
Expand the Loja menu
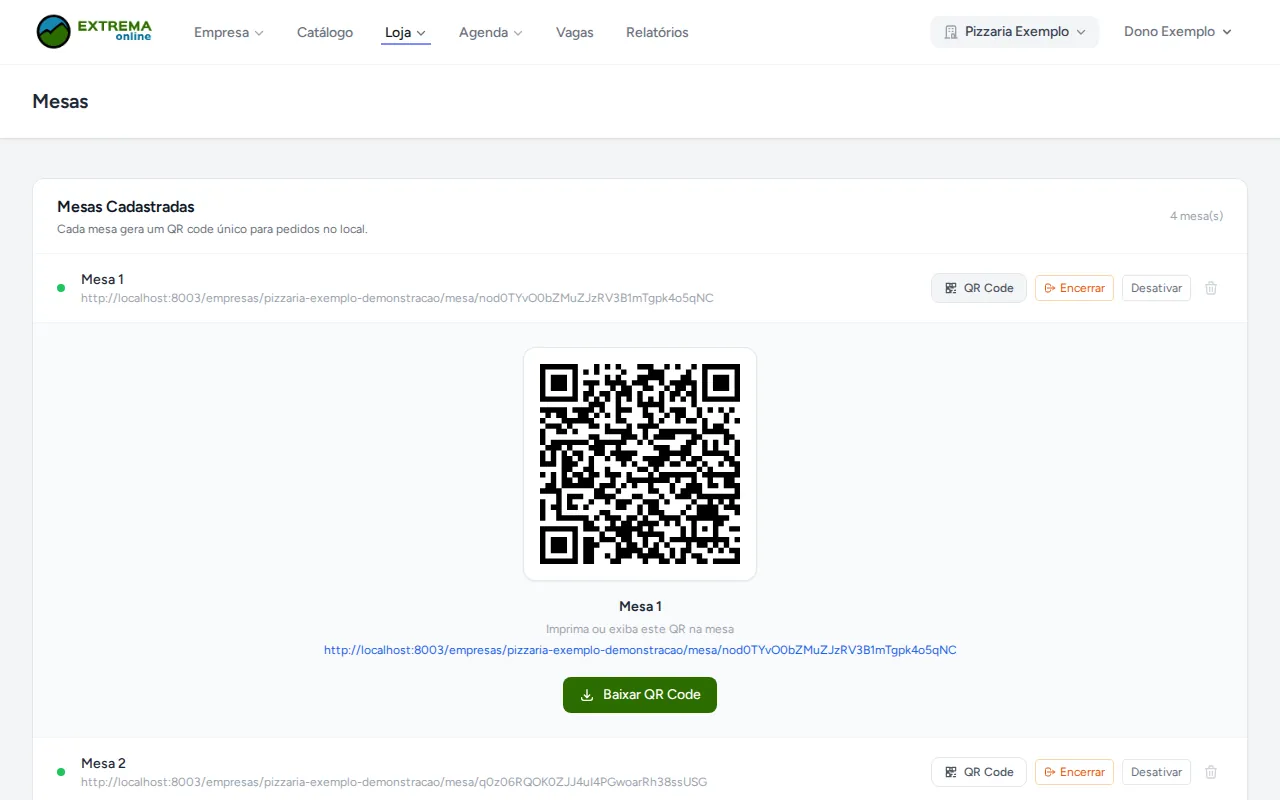406,32
